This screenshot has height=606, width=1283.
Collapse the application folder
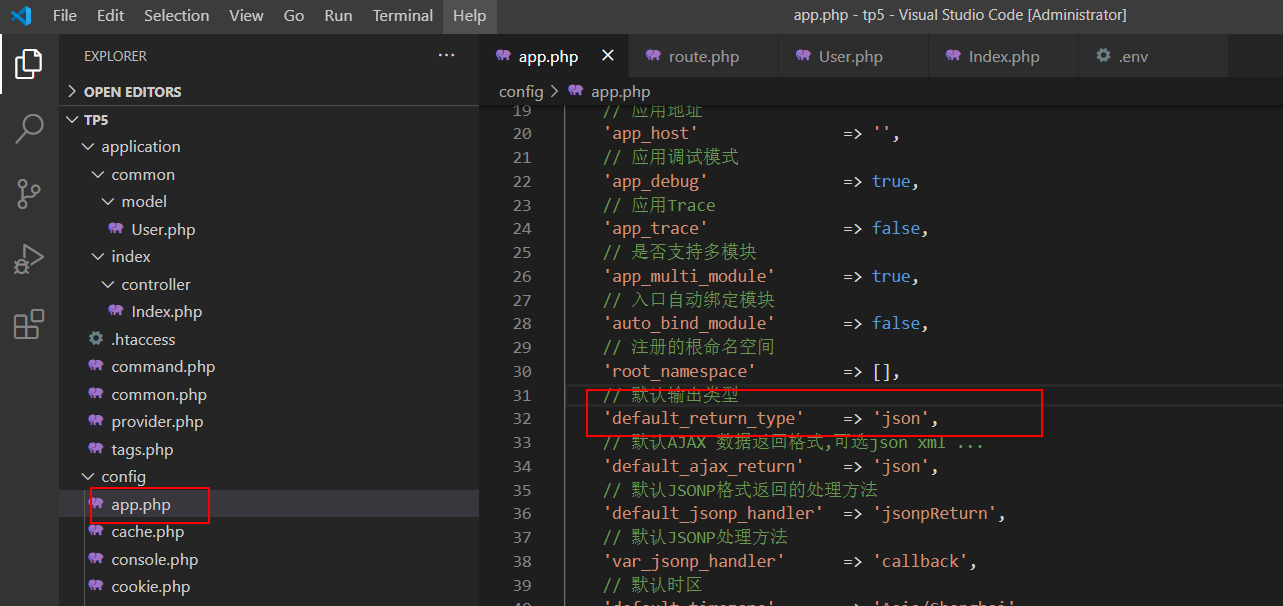click(x=269, y=146)
